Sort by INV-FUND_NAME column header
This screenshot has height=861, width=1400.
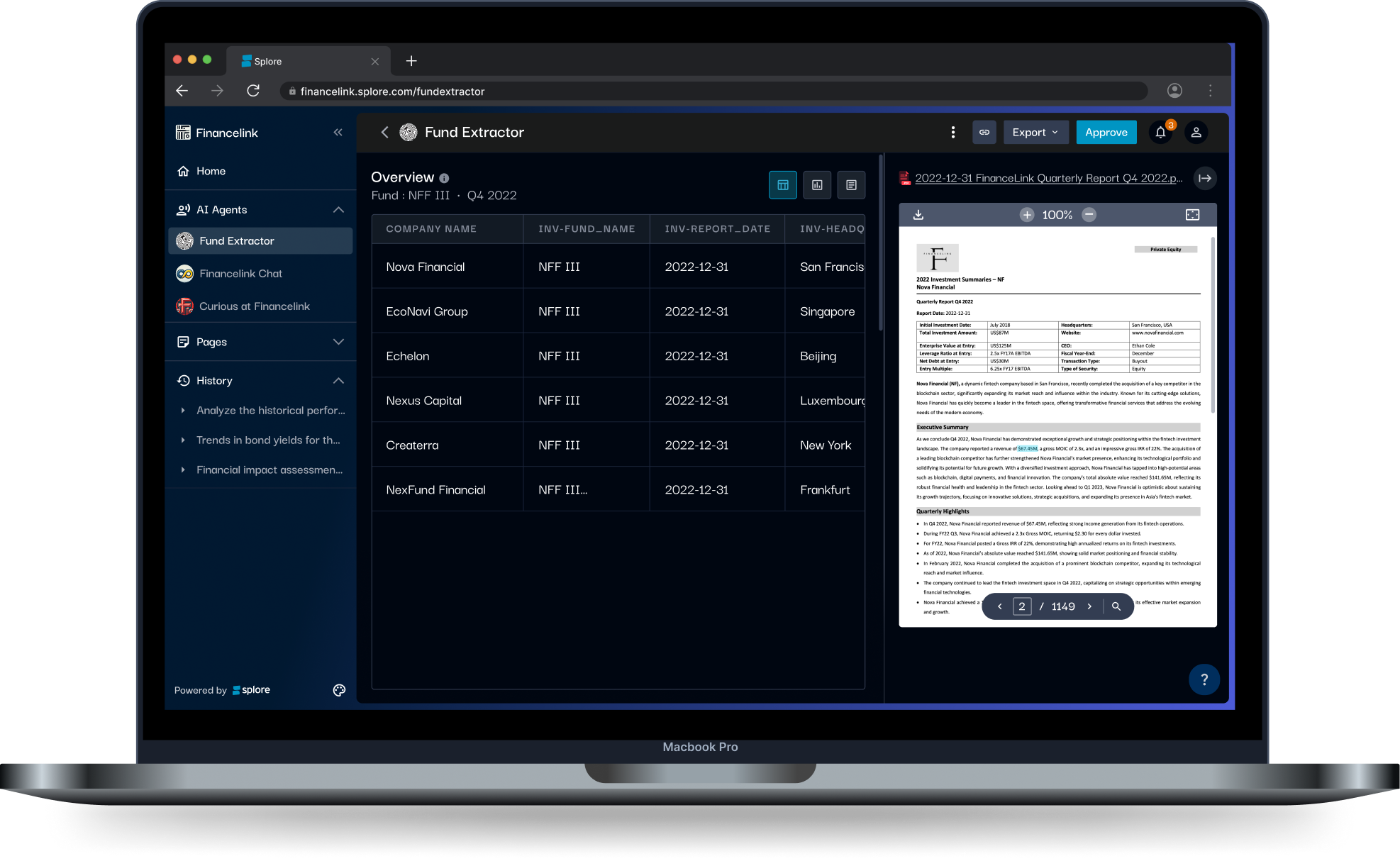tap(587, 229)
